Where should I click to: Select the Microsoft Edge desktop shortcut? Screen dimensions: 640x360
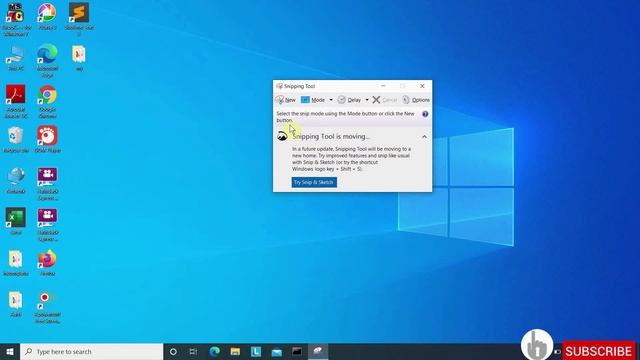point(47,60)
